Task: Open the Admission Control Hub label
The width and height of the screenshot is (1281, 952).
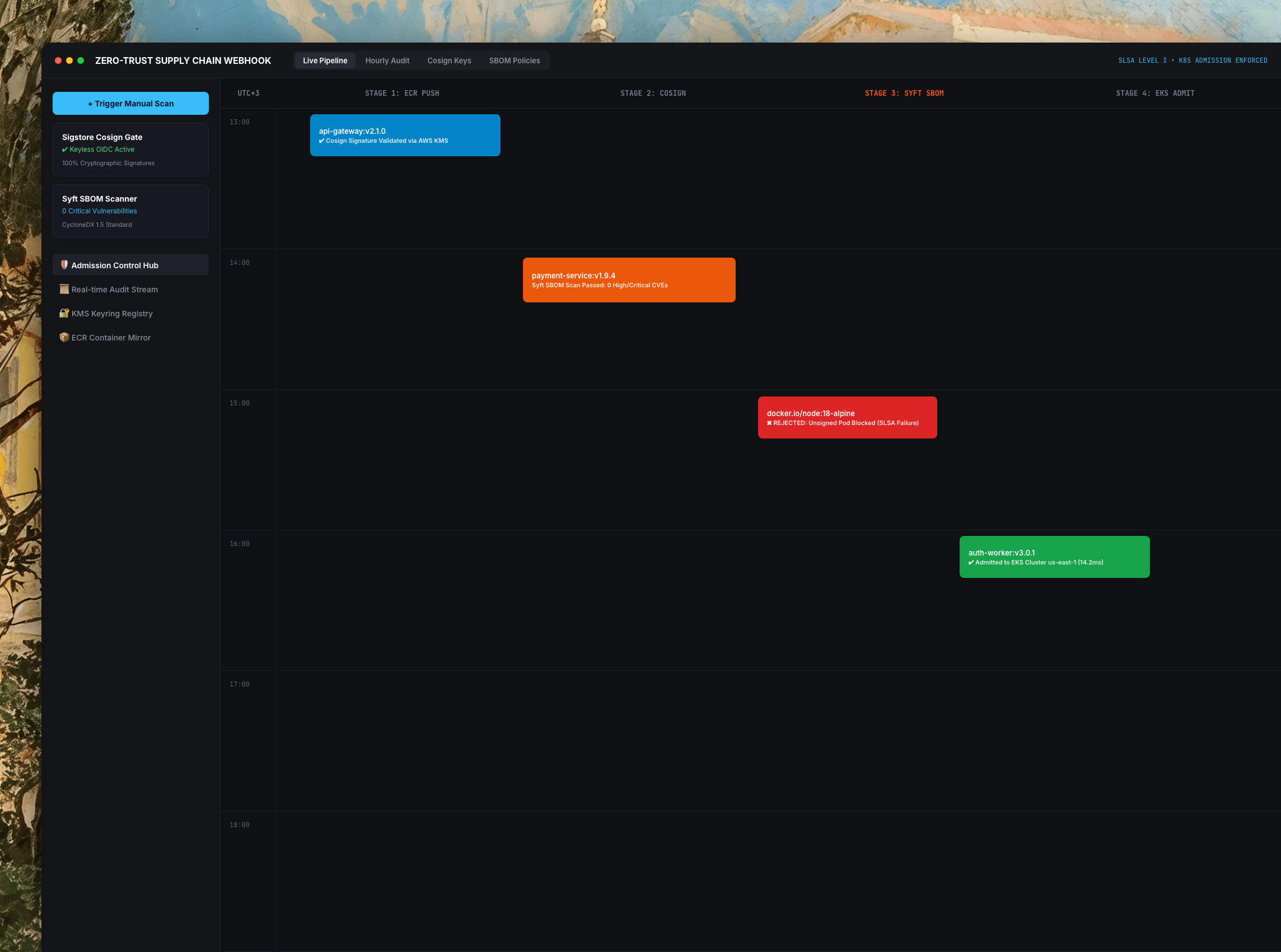Action: point(115,265)
